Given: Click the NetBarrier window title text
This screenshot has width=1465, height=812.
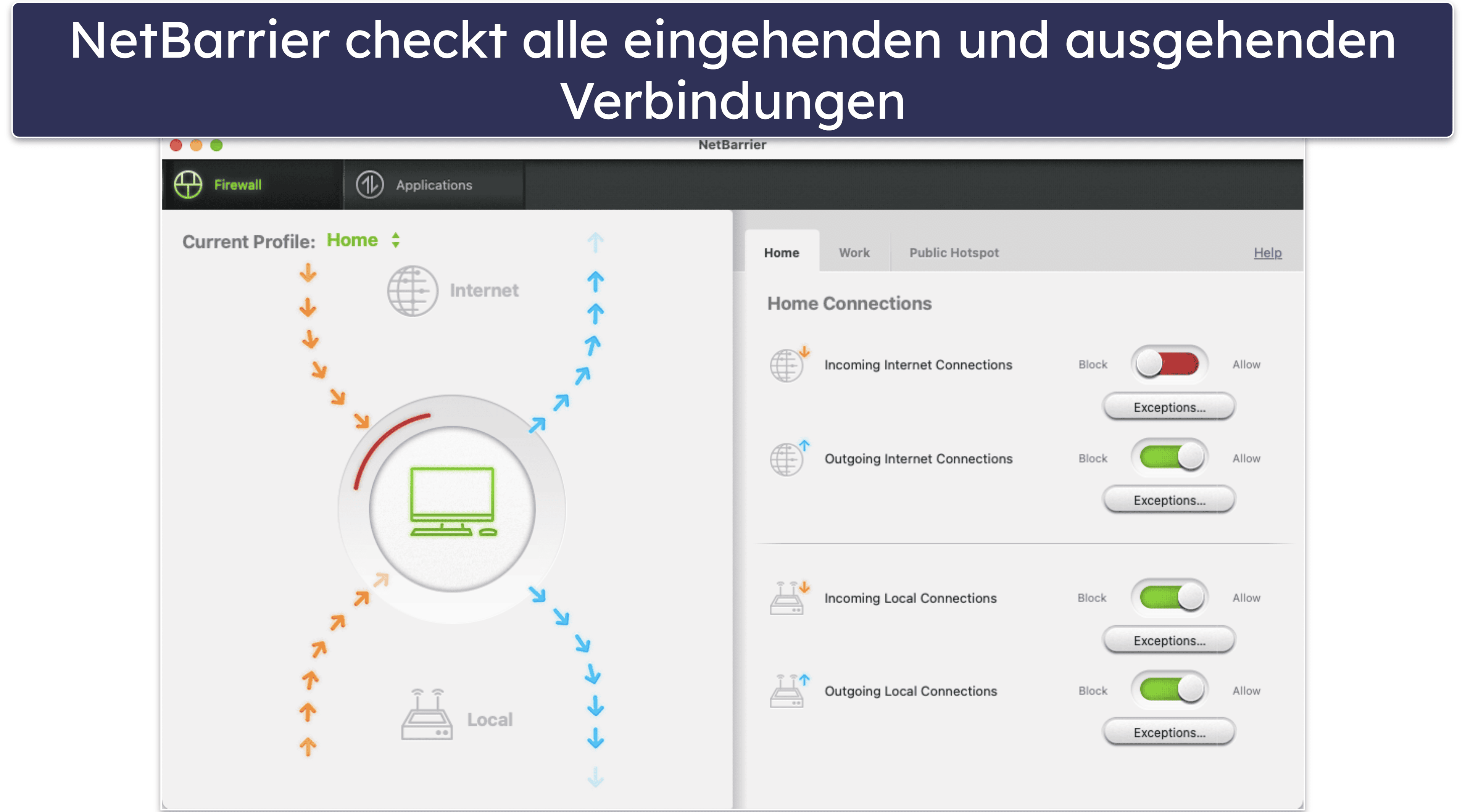Looking at the screenshot, I should tap(732, 145).
